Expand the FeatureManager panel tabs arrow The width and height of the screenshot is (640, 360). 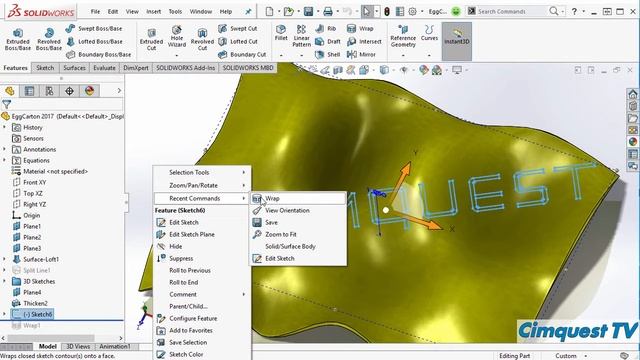coord(119,91)
